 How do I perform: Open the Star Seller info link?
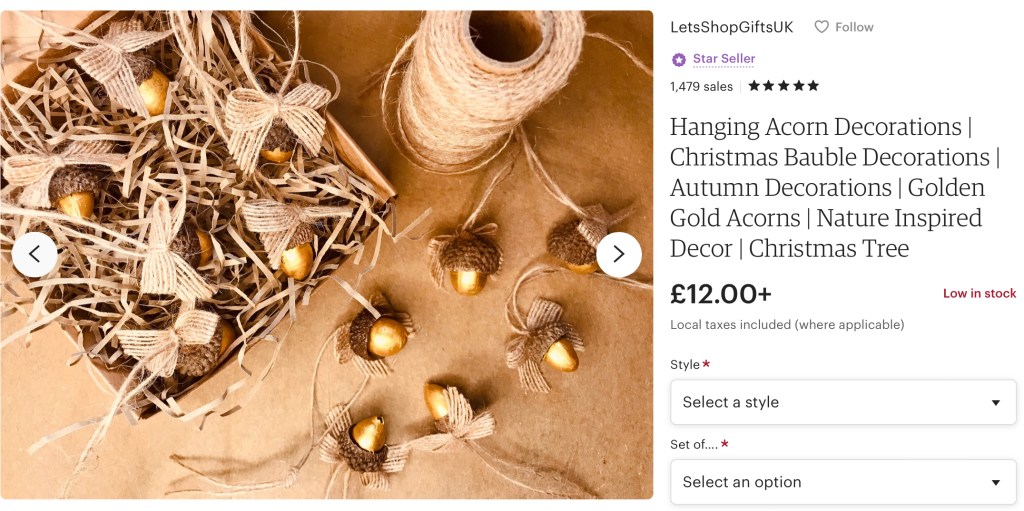click(x=724, y=59)
